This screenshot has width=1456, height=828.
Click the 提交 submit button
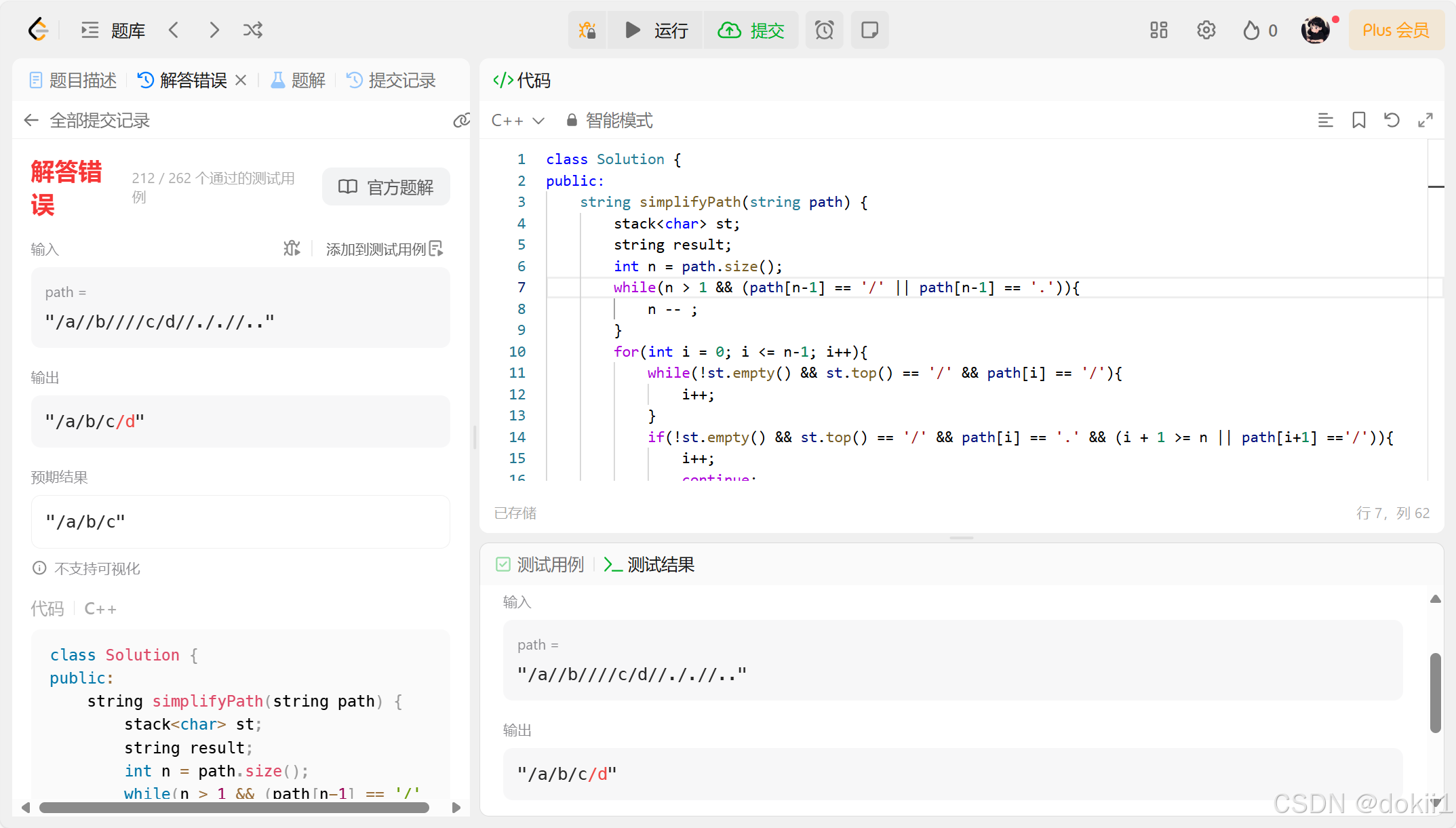[751, 31]
